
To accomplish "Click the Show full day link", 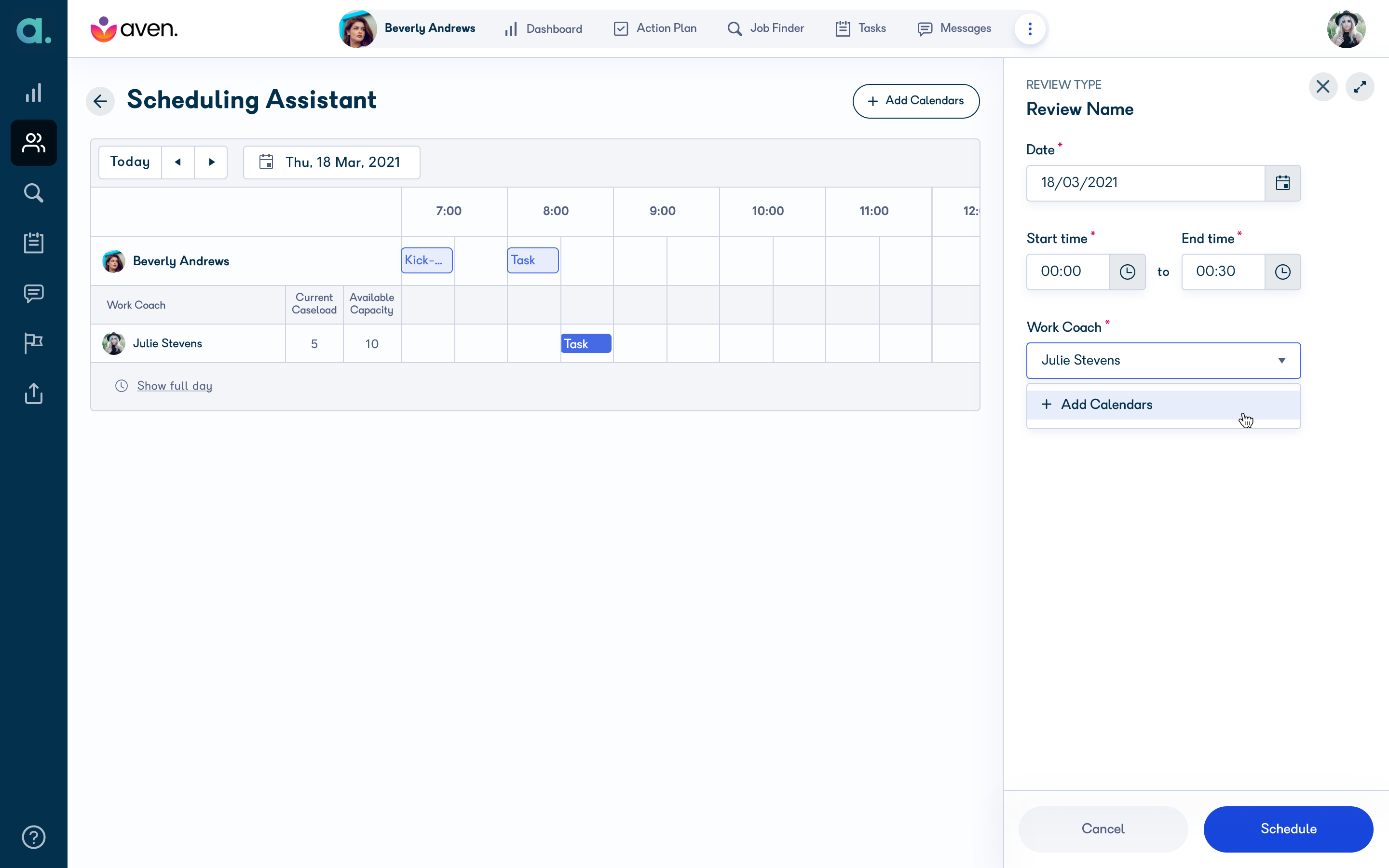I will pos(175,386).
